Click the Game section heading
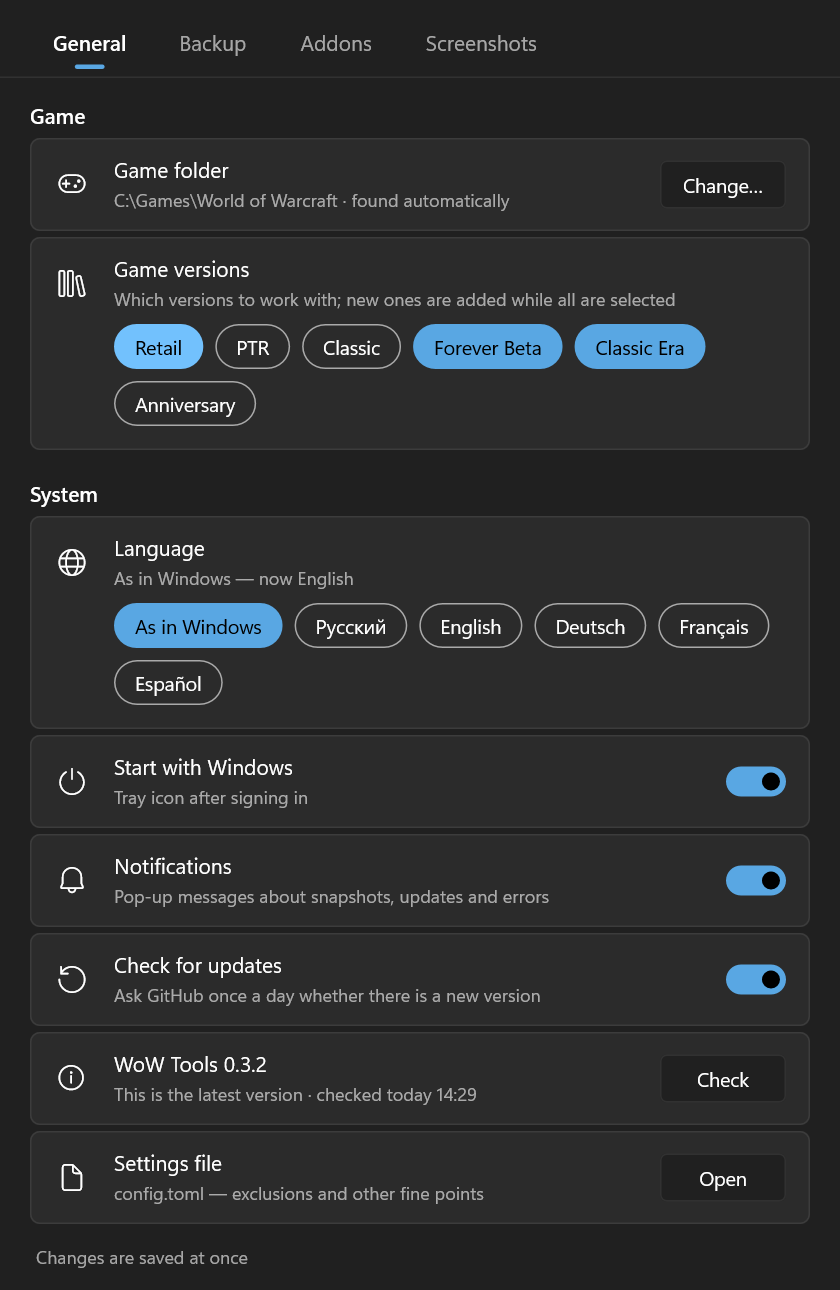Image resolution: width=840 pixels, height=1290 pixels. [x=58, y=117]
